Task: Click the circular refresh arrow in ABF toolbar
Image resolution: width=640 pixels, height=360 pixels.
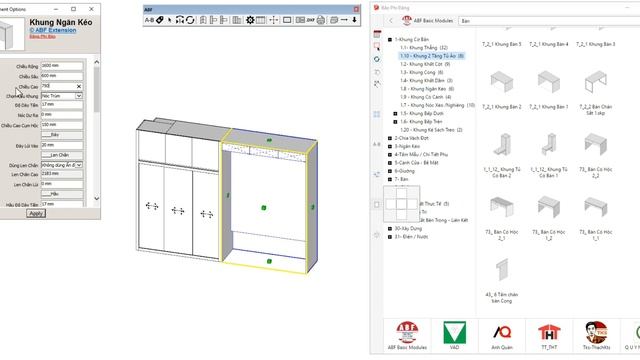Action: pyautogui.click(x=190, y=20)
